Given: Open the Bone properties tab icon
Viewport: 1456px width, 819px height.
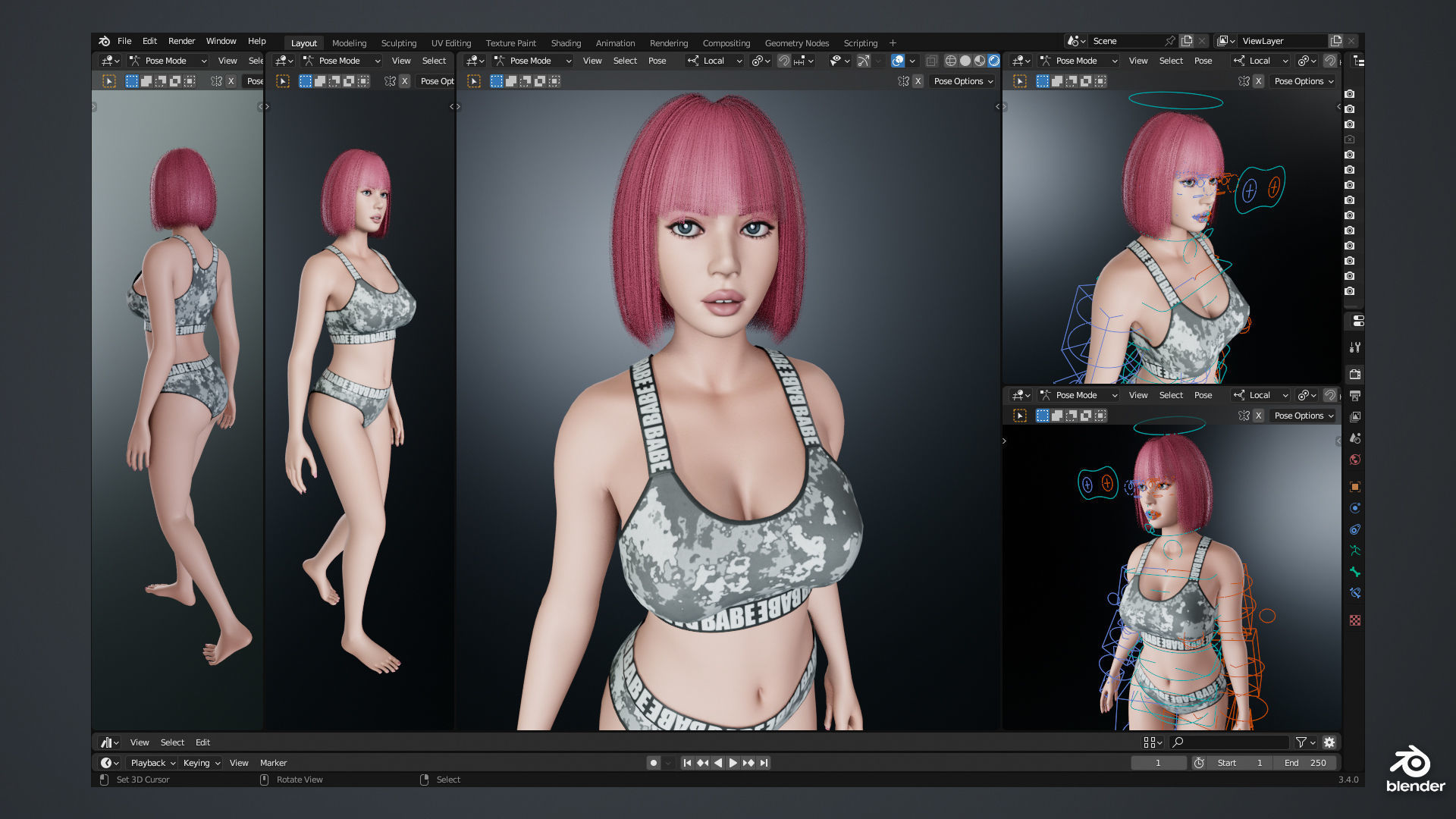Looking at the screenshot, I should click(x=1355, y=572).
